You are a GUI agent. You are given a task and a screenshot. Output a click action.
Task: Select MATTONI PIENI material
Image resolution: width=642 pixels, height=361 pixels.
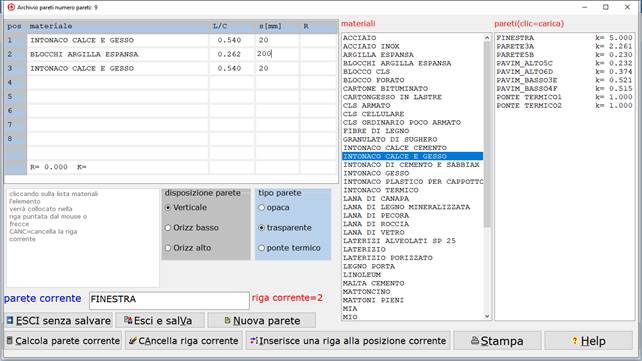click(412, 300)
